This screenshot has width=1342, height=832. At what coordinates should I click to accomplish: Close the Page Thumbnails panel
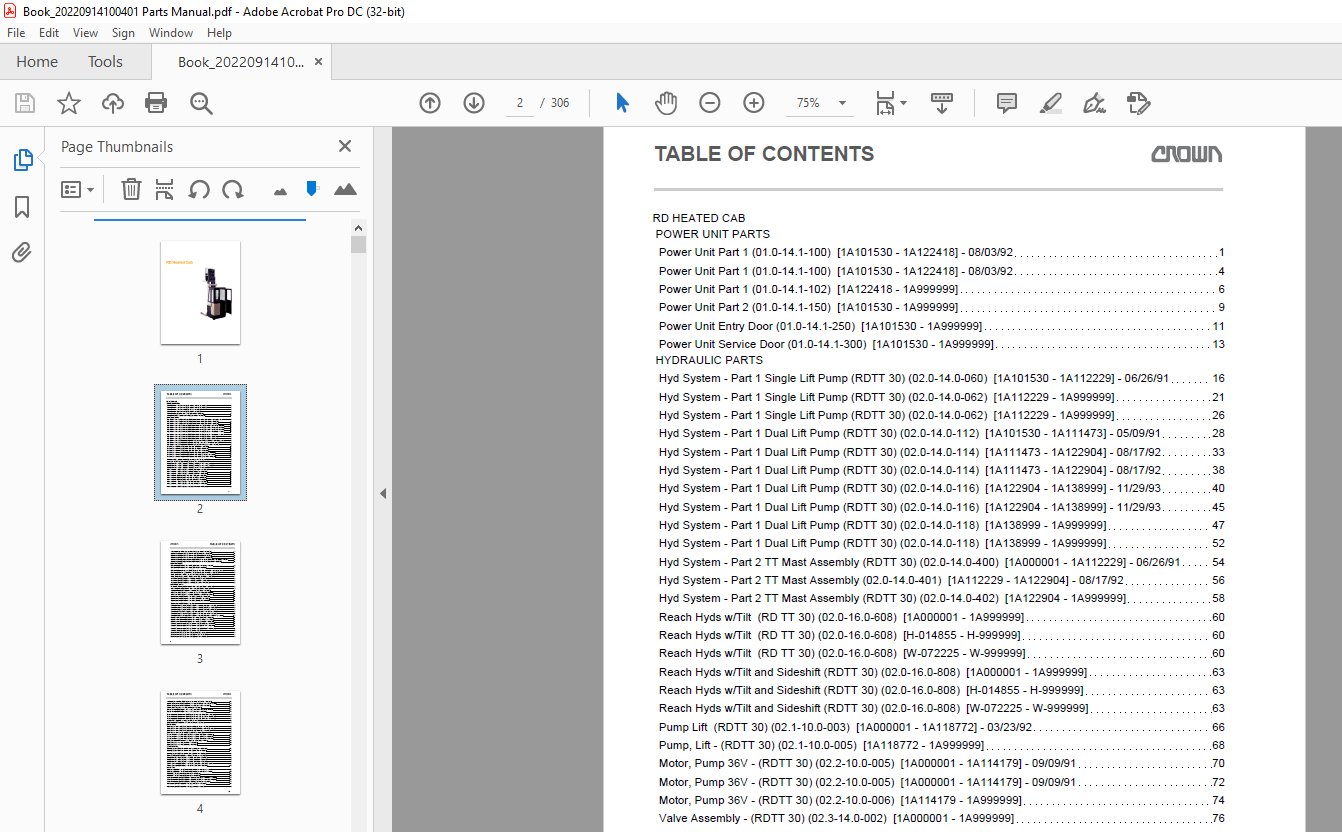(345, 146)
